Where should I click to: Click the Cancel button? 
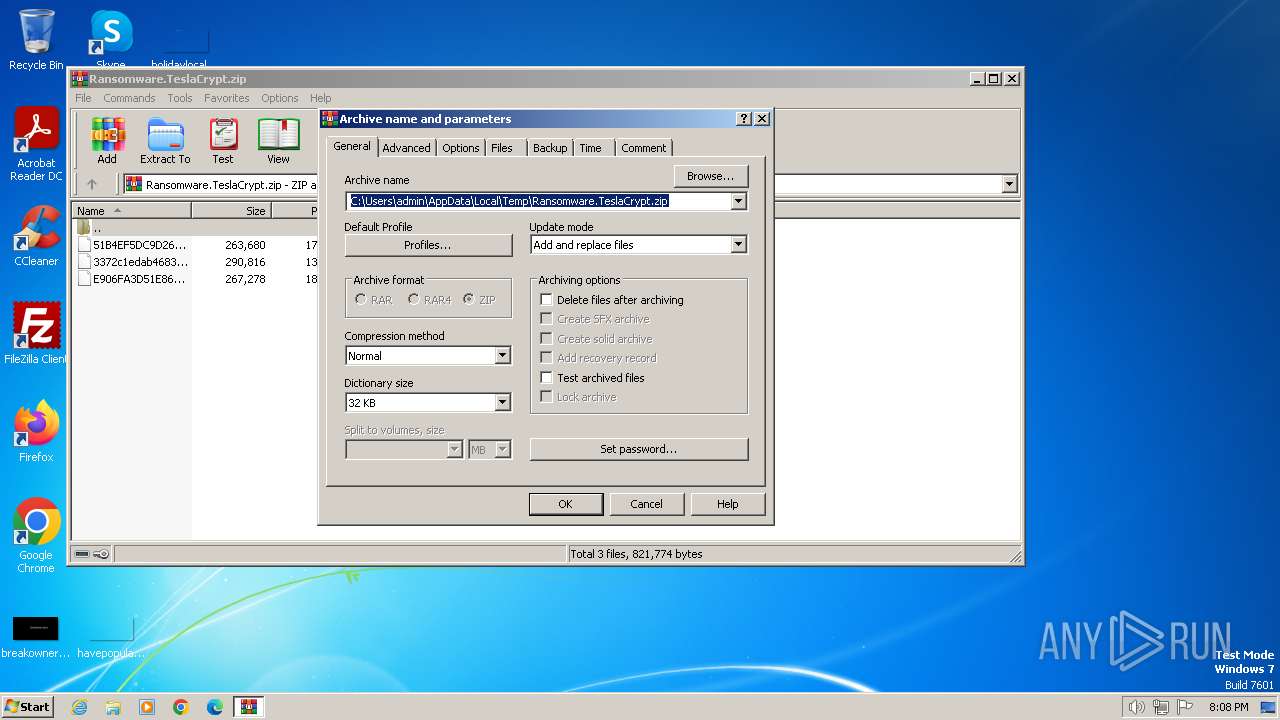[646, 504]
